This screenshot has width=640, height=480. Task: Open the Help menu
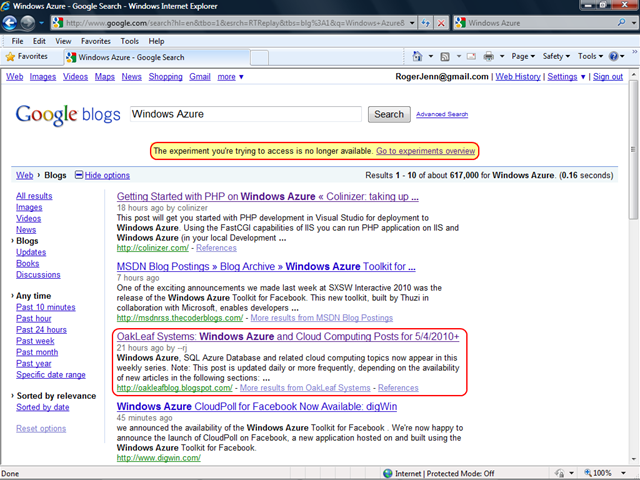[x=156, y=41]
